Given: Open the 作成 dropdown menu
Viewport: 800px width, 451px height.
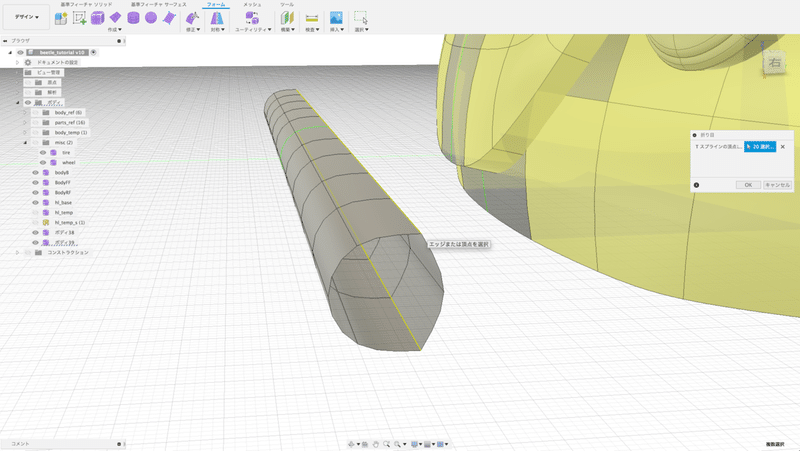Looking at the screenshot, I should point(114,30).
